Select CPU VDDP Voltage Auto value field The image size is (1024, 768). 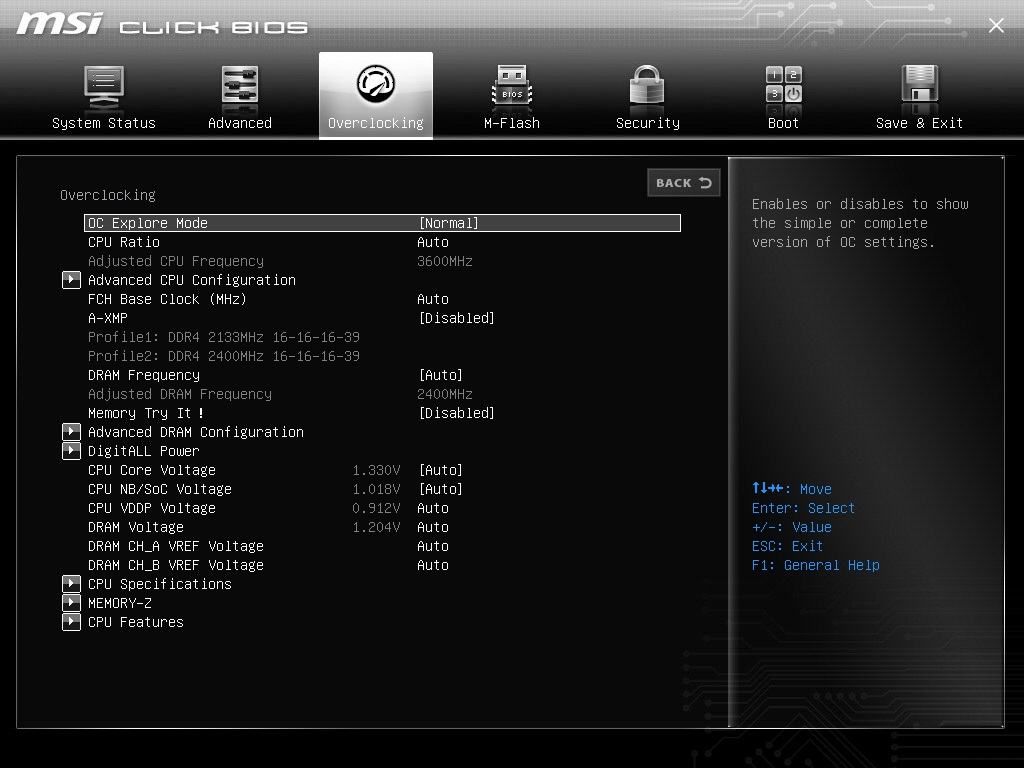pos(433,508)
